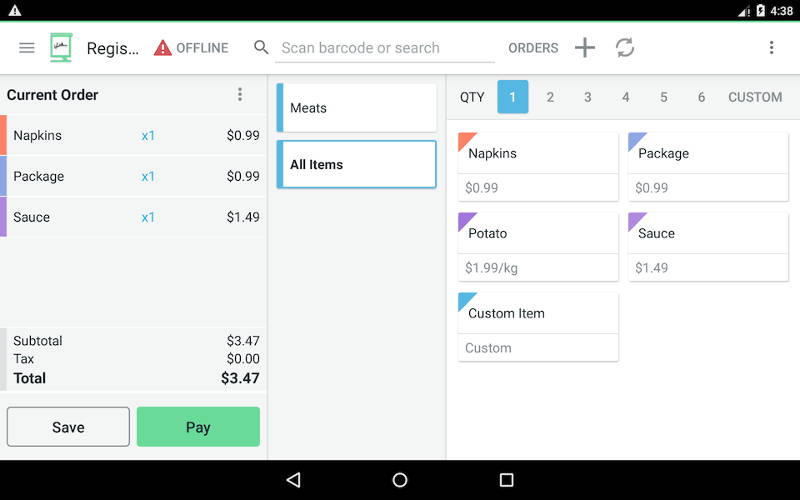Set quantity to 2
Image resolution: width=800 pixels, height=500 pixels.
pyautogui.click(x=550, y=97)
